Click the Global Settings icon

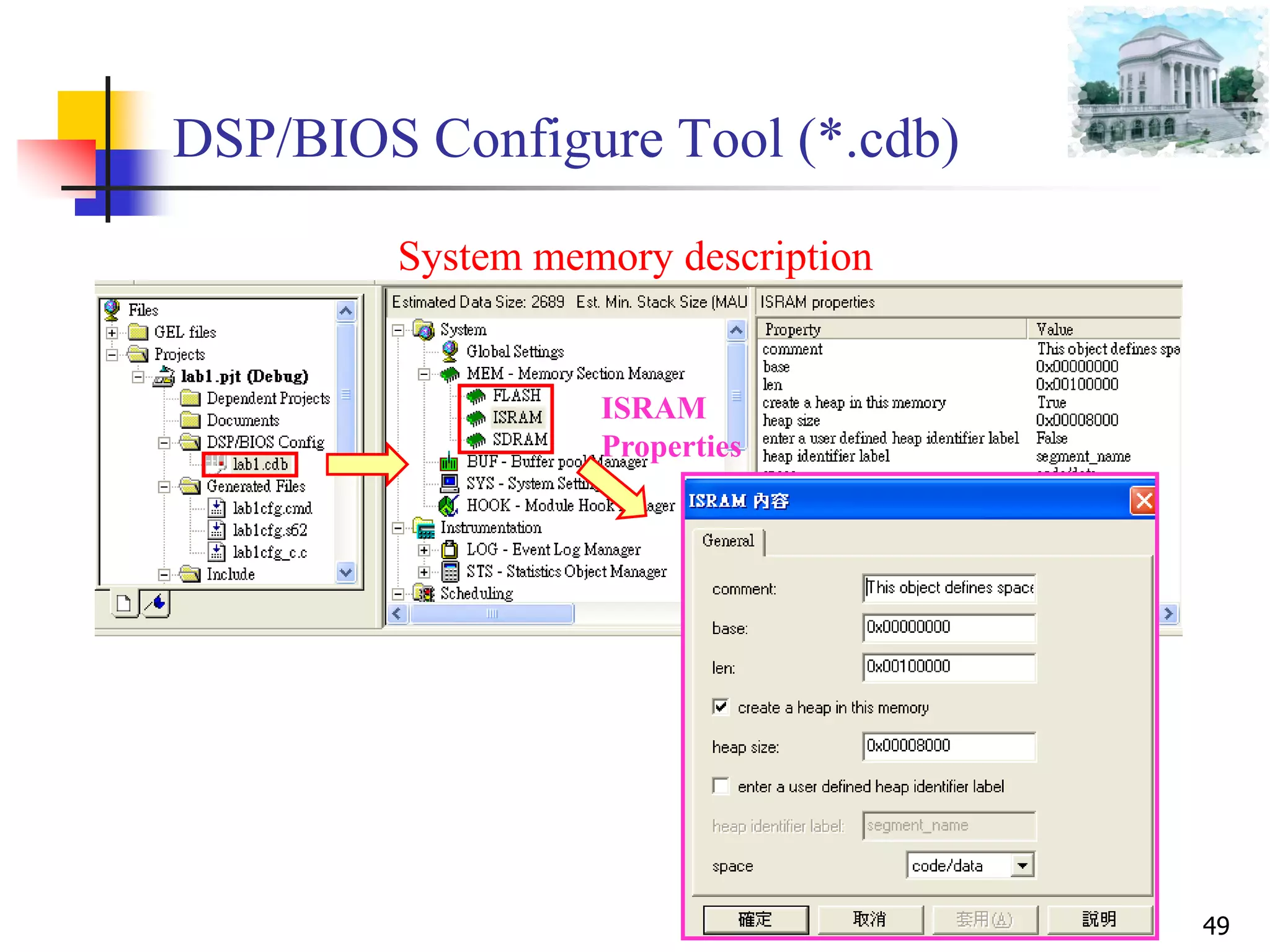click(x=450, y=351)
